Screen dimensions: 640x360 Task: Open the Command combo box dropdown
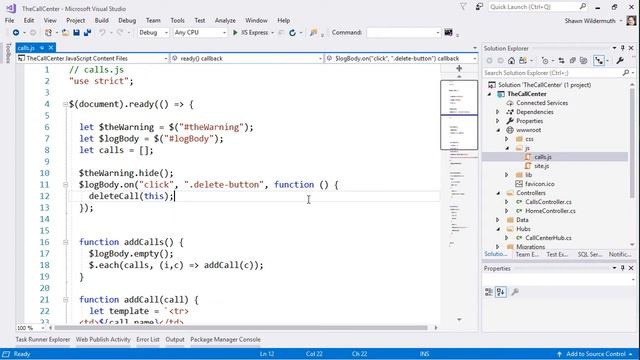click(x=438, y=33)
